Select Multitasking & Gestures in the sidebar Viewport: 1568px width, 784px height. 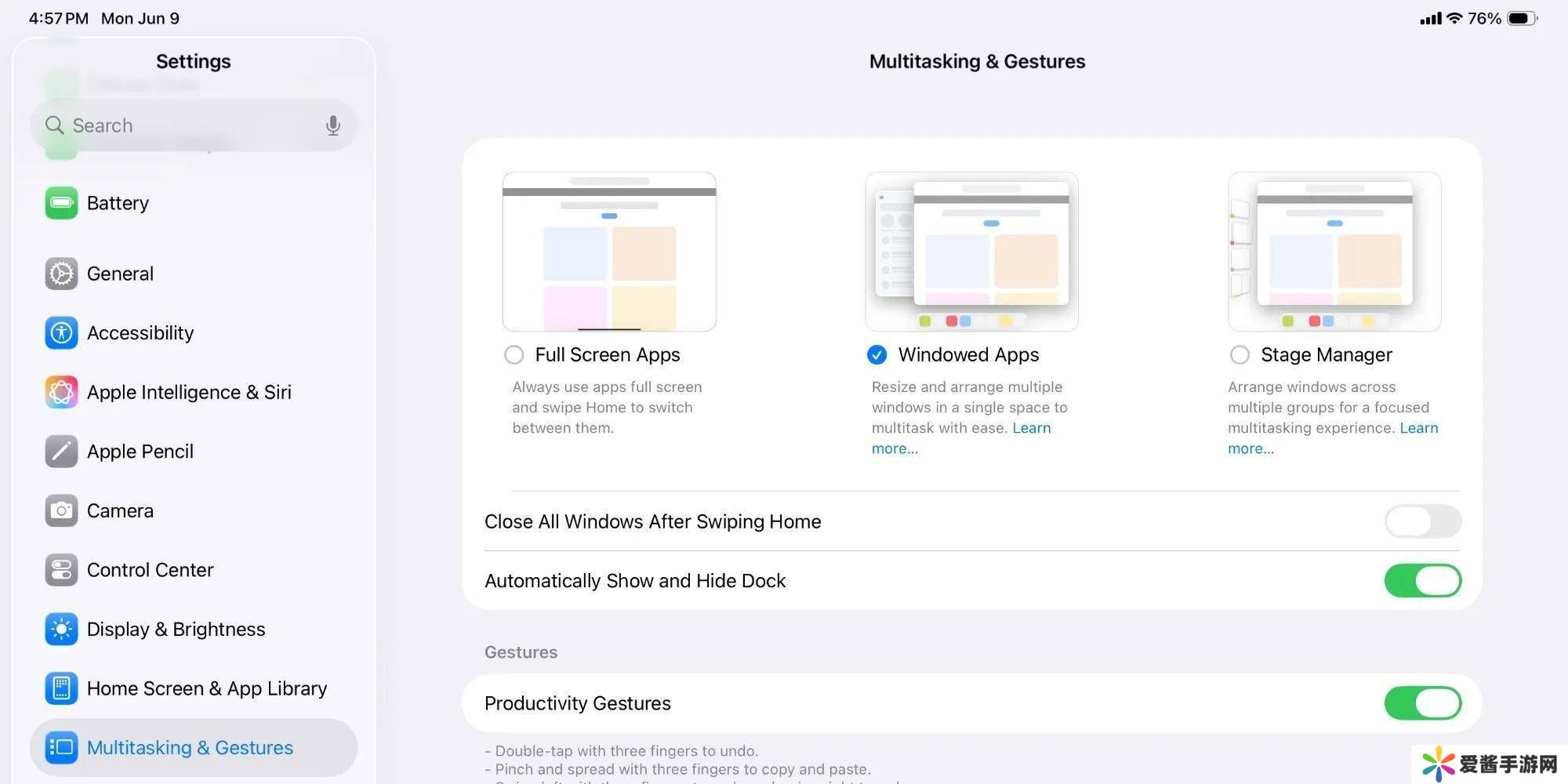[190, 748]
